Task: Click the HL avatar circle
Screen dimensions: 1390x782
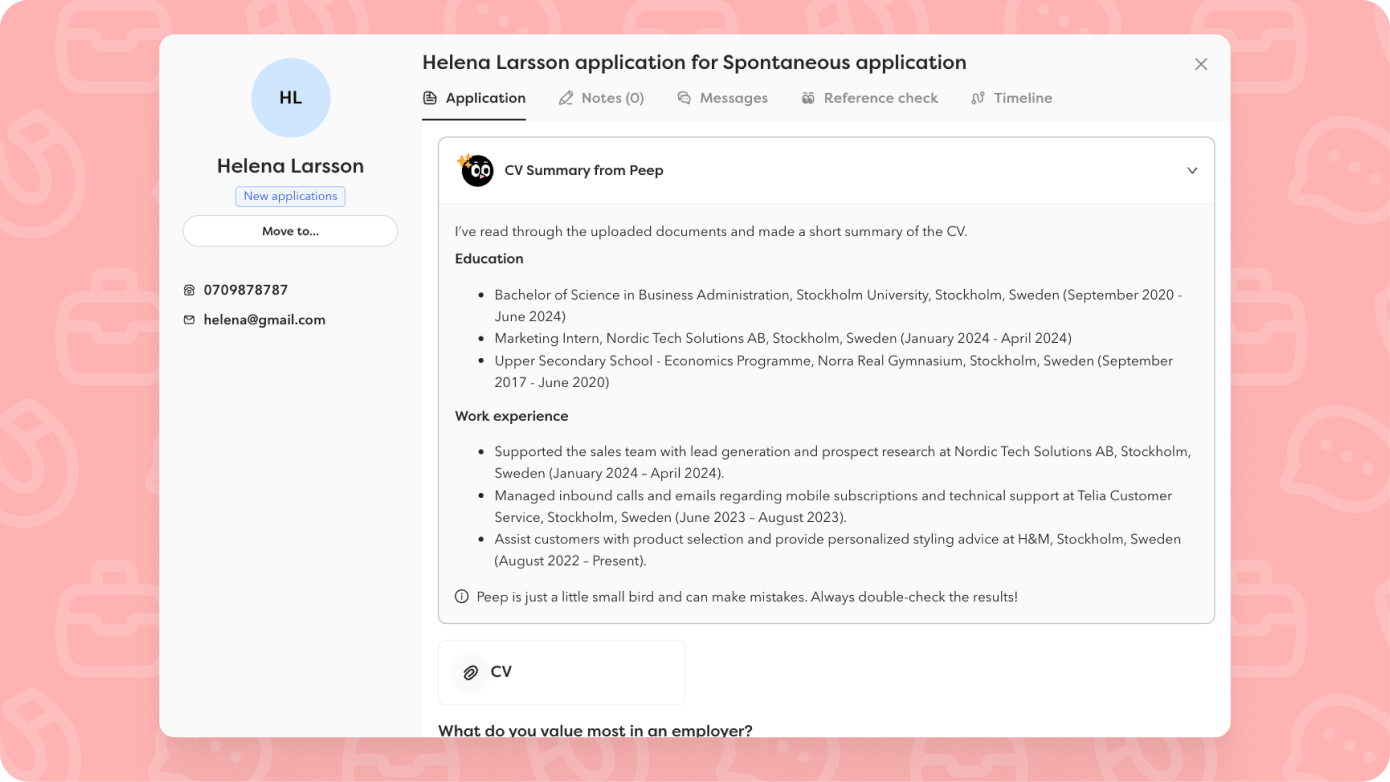Action: click(291, 98)
